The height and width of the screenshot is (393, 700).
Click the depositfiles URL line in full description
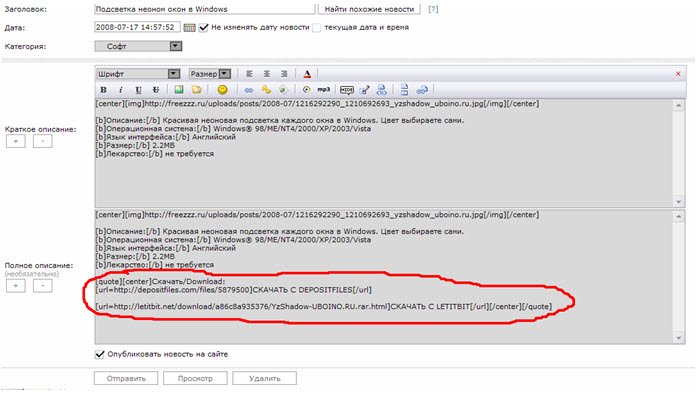point(233,290)
